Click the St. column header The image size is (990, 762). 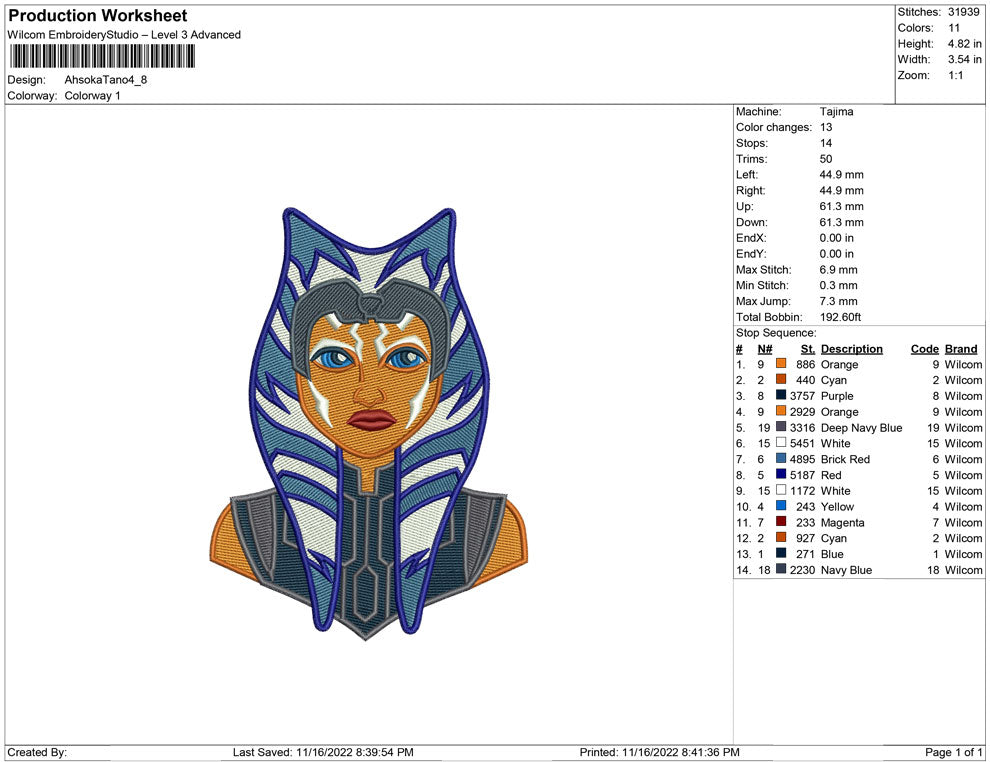click(x=808, y=349)
